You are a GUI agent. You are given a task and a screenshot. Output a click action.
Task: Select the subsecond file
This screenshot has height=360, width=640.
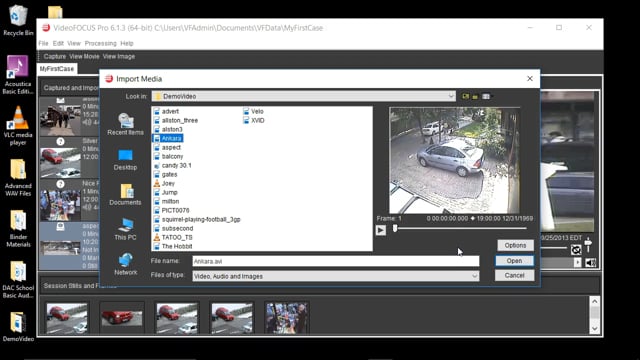tap(173, 228)
